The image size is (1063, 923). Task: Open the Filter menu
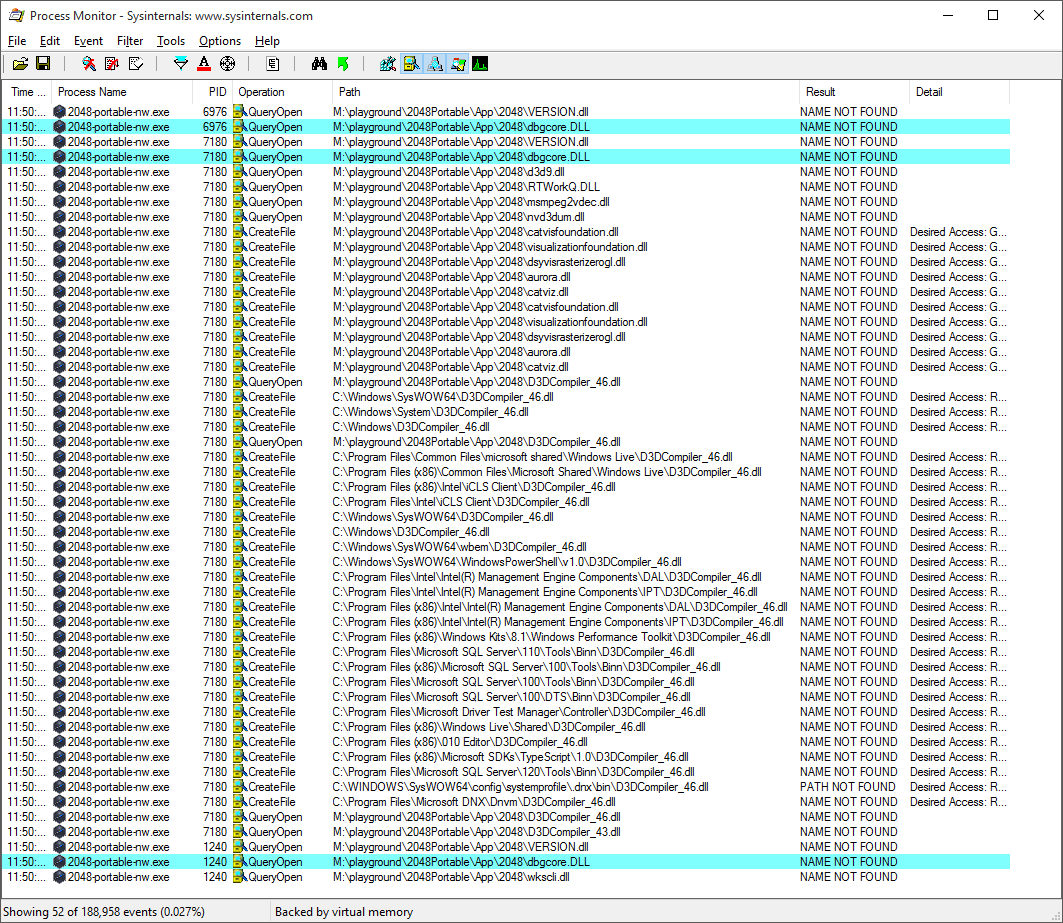pos(129,41)
